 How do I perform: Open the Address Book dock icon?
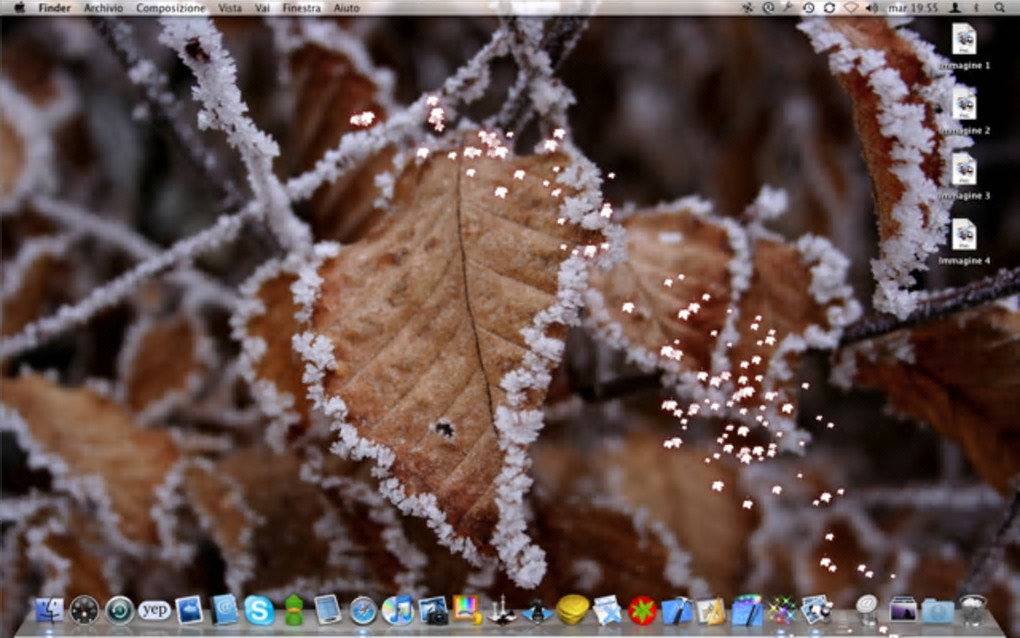224,611
